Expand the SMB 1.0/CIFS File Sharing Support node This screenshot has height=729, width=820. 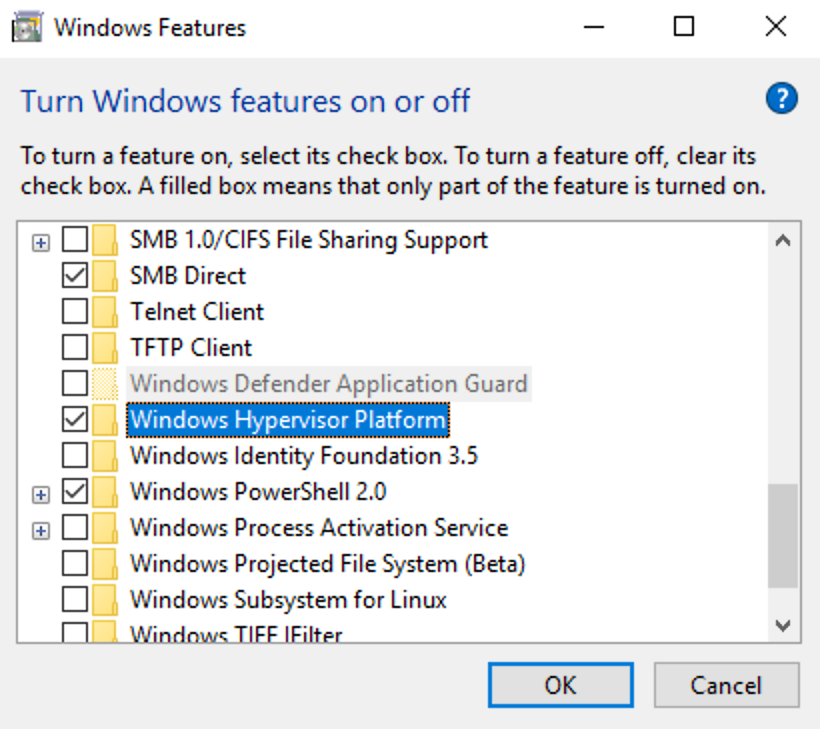(41, 243)
